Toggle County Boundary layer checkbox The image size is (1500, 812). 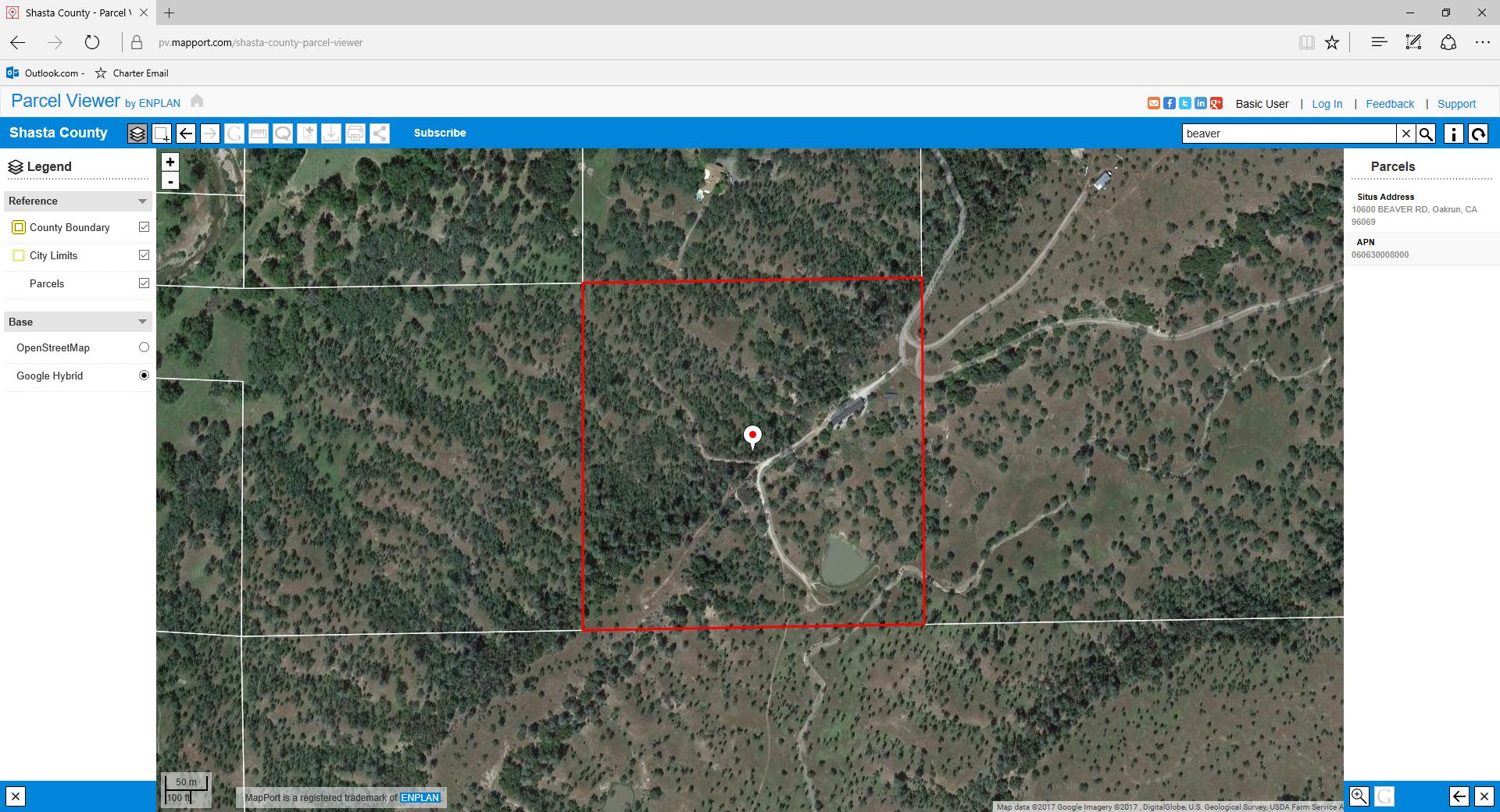[144, 227]
